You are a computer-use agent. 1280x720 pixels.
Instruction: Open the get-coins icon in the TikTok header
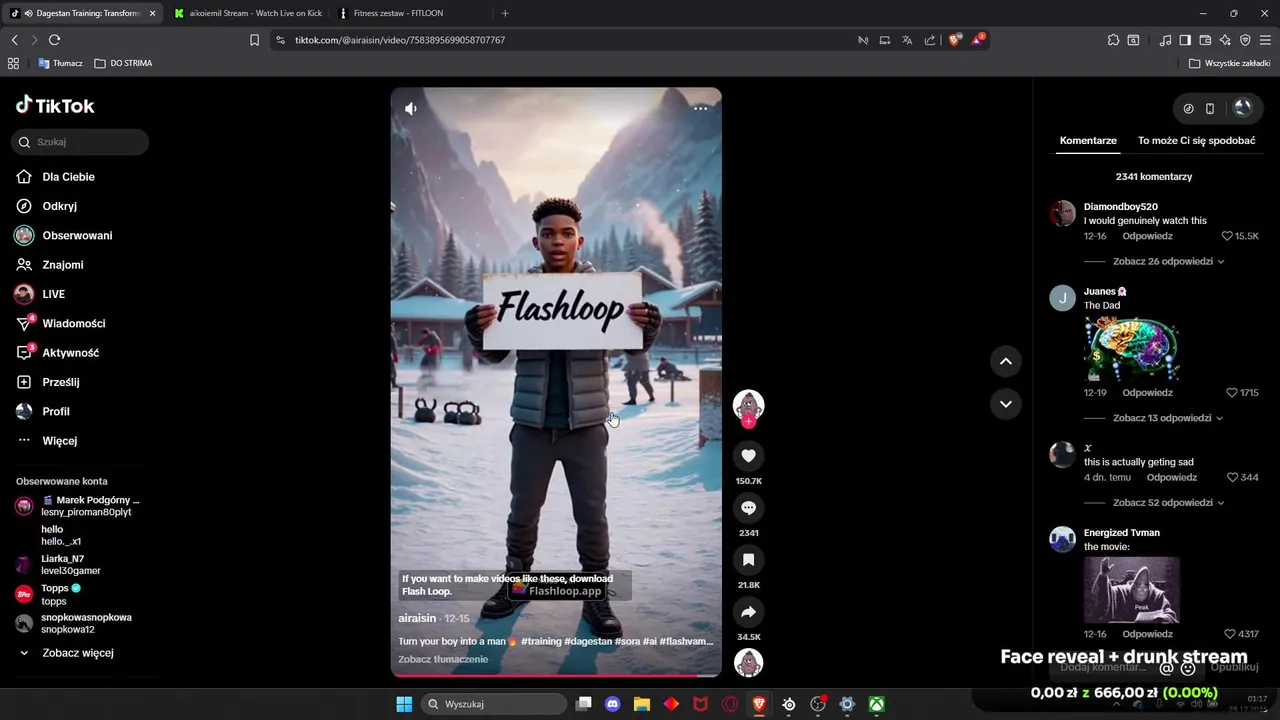1188,108
